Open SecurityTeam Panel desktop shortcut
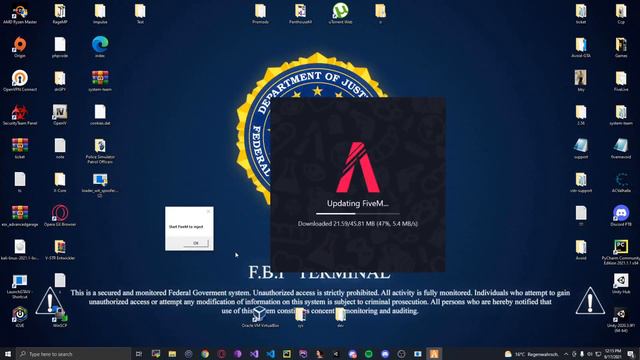 click(x=20, y=115)
